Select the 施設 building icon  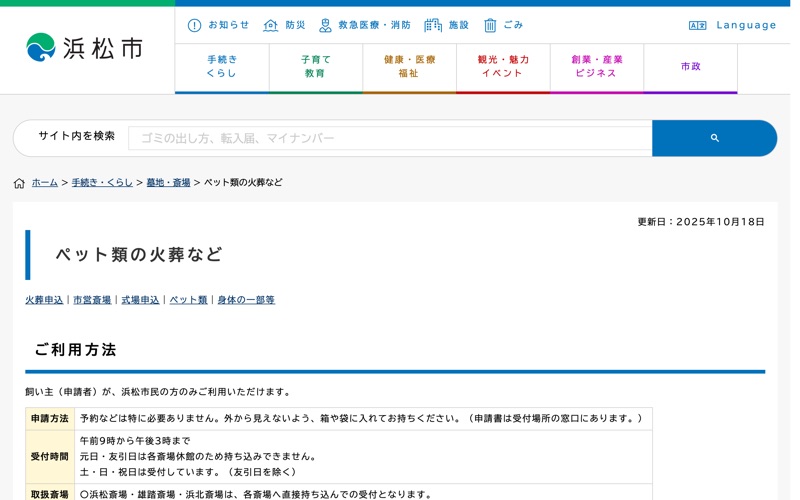pyautogui.click(x=433, y=25)
